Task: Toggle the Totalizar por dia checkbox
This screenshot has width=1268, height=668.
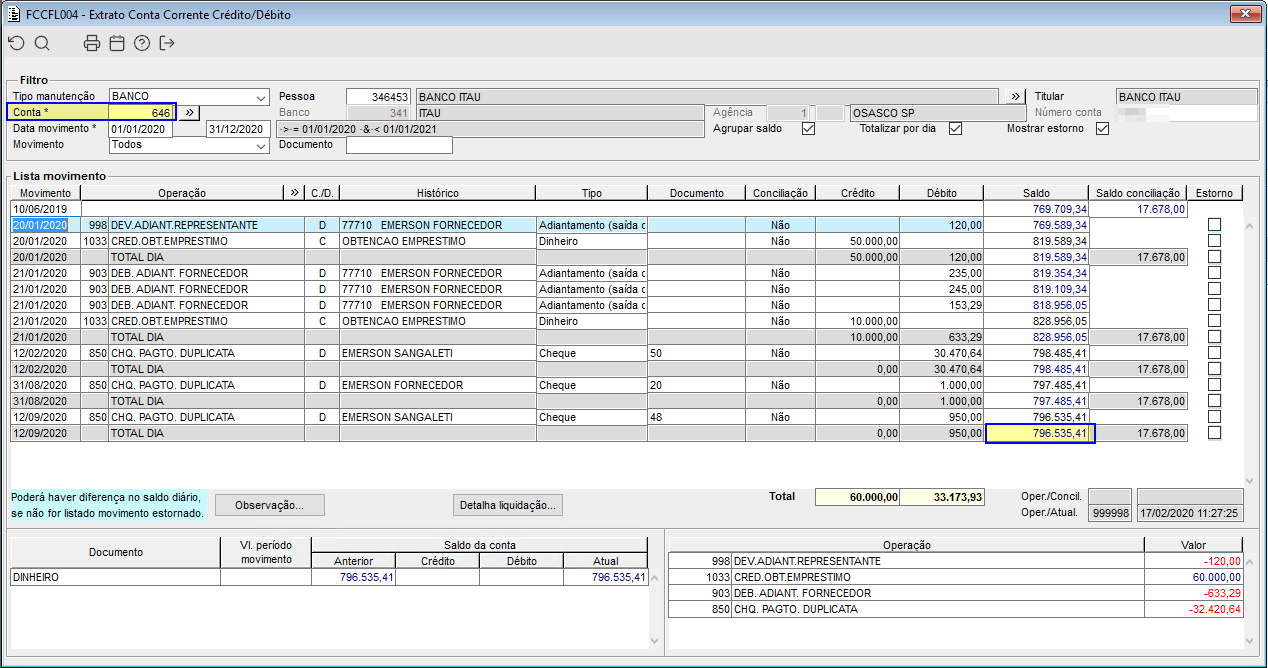Action: (x=955, y=128)
